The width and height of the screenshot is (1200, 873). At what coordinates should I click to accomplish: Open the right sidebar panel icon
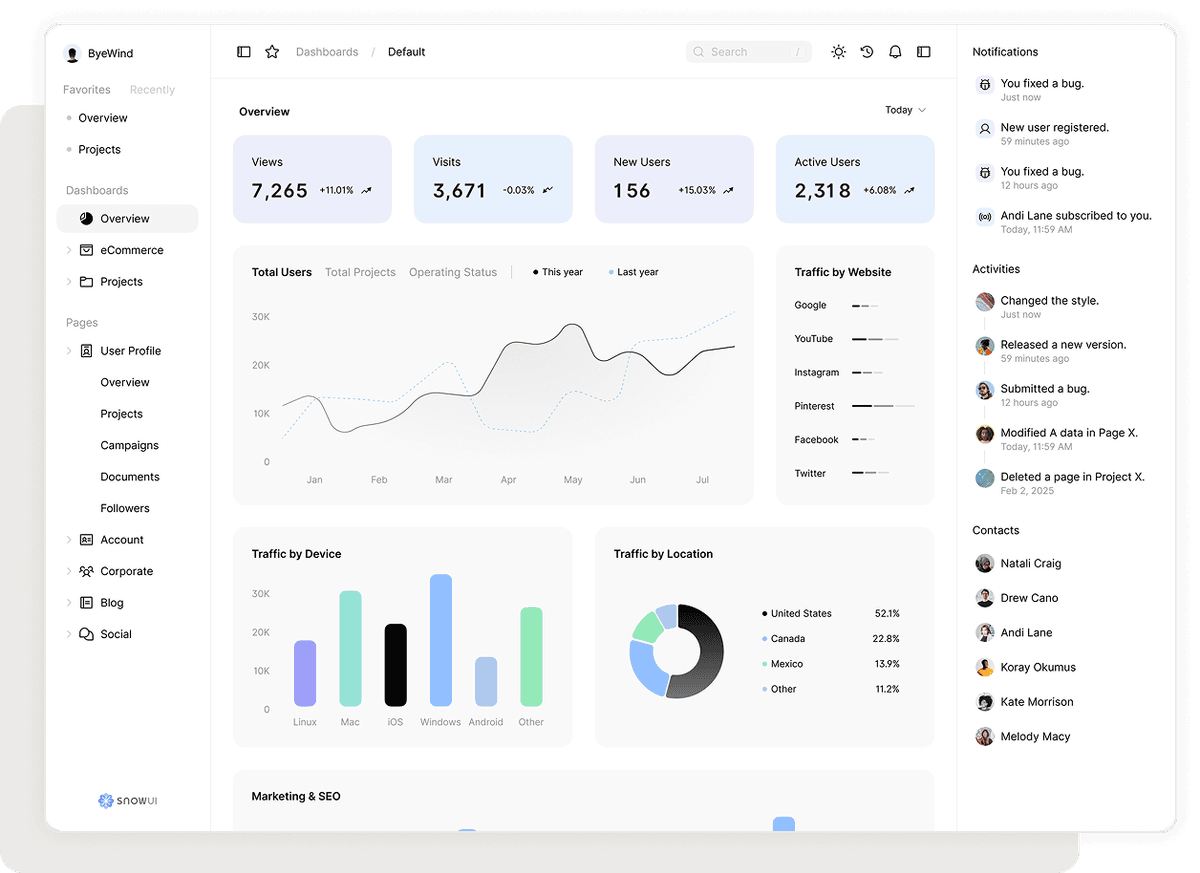(x=923, y=51)
